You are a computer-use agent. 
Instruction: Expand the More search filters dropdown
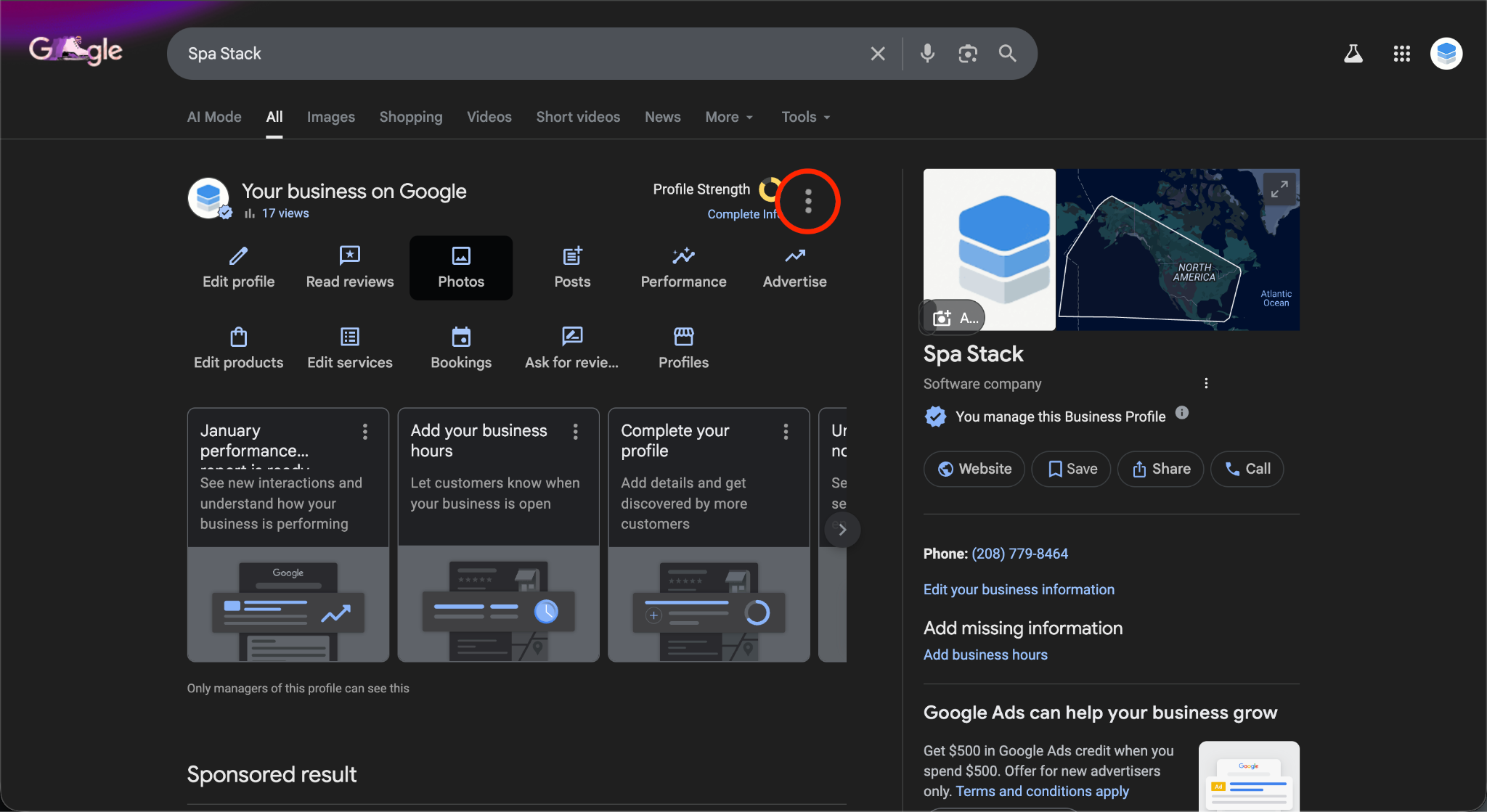coord(729,117)
